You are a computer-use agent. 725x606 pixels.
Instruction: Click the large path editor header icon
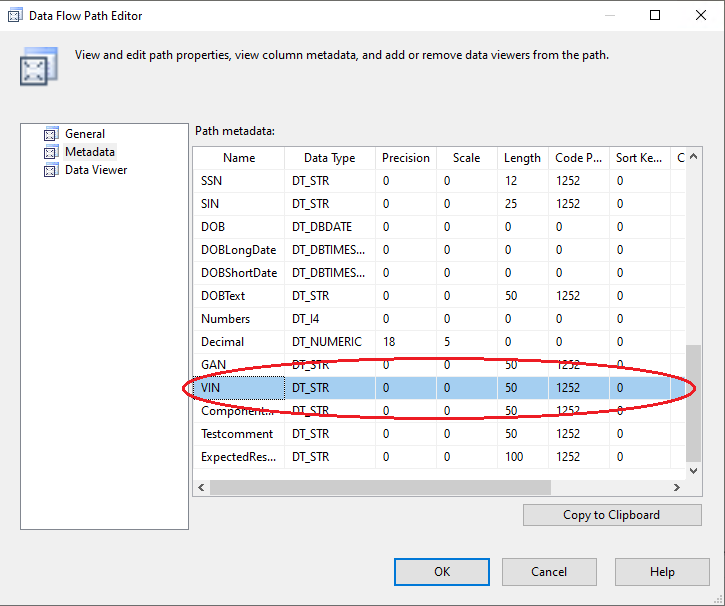[35, 67]
